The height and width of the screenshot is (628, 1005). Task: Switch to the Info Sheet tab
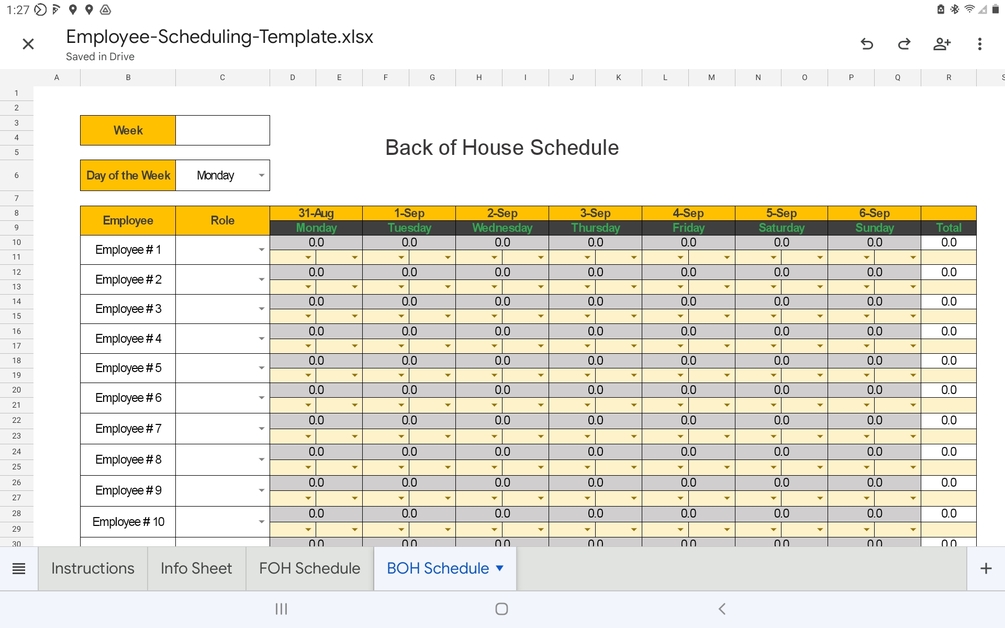point(196,568)
